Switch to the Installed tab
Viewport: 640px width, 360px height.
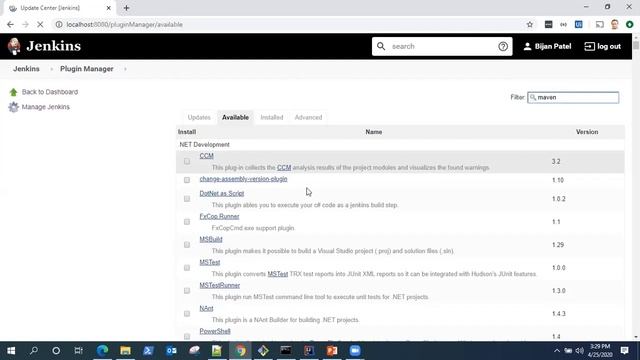pos(272,118)
